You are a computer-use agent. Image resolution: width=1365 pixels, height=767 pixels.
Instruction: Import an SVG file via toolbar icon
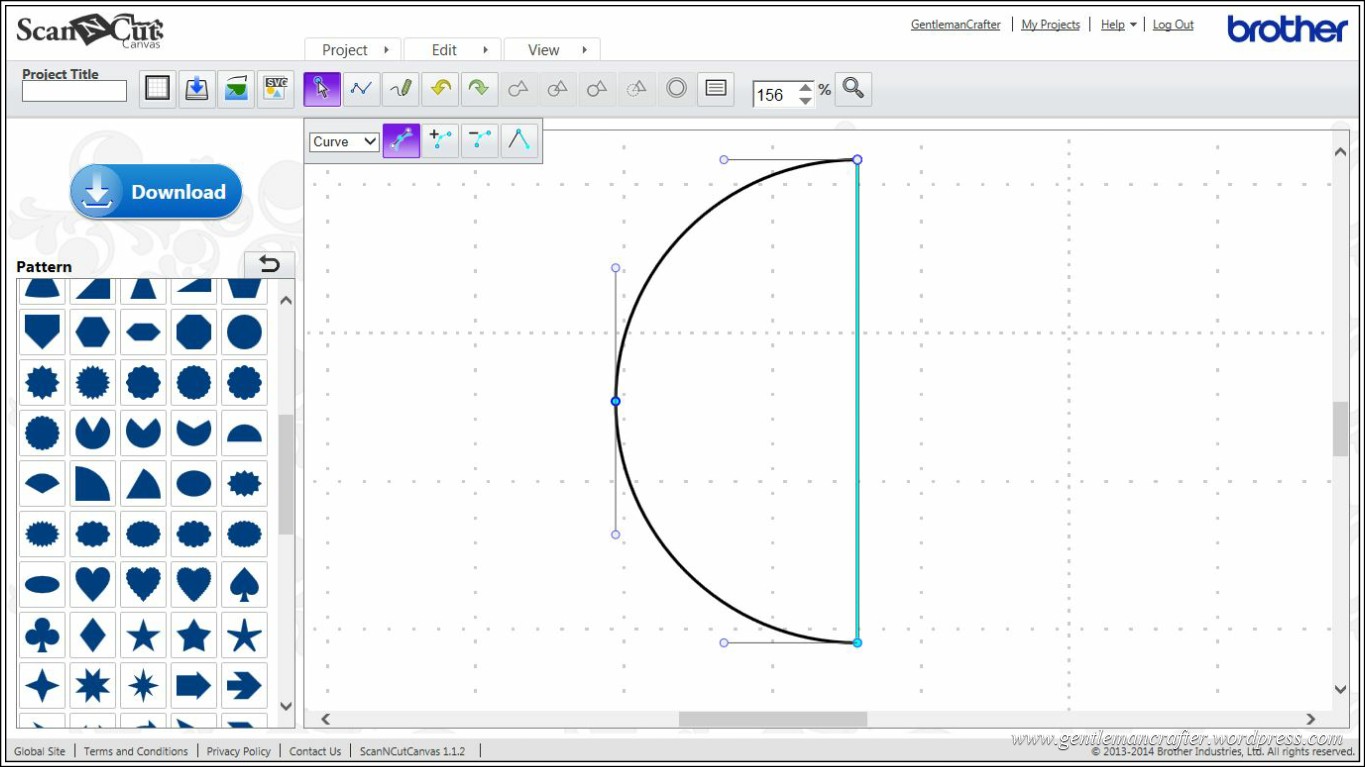click(275, 89)
